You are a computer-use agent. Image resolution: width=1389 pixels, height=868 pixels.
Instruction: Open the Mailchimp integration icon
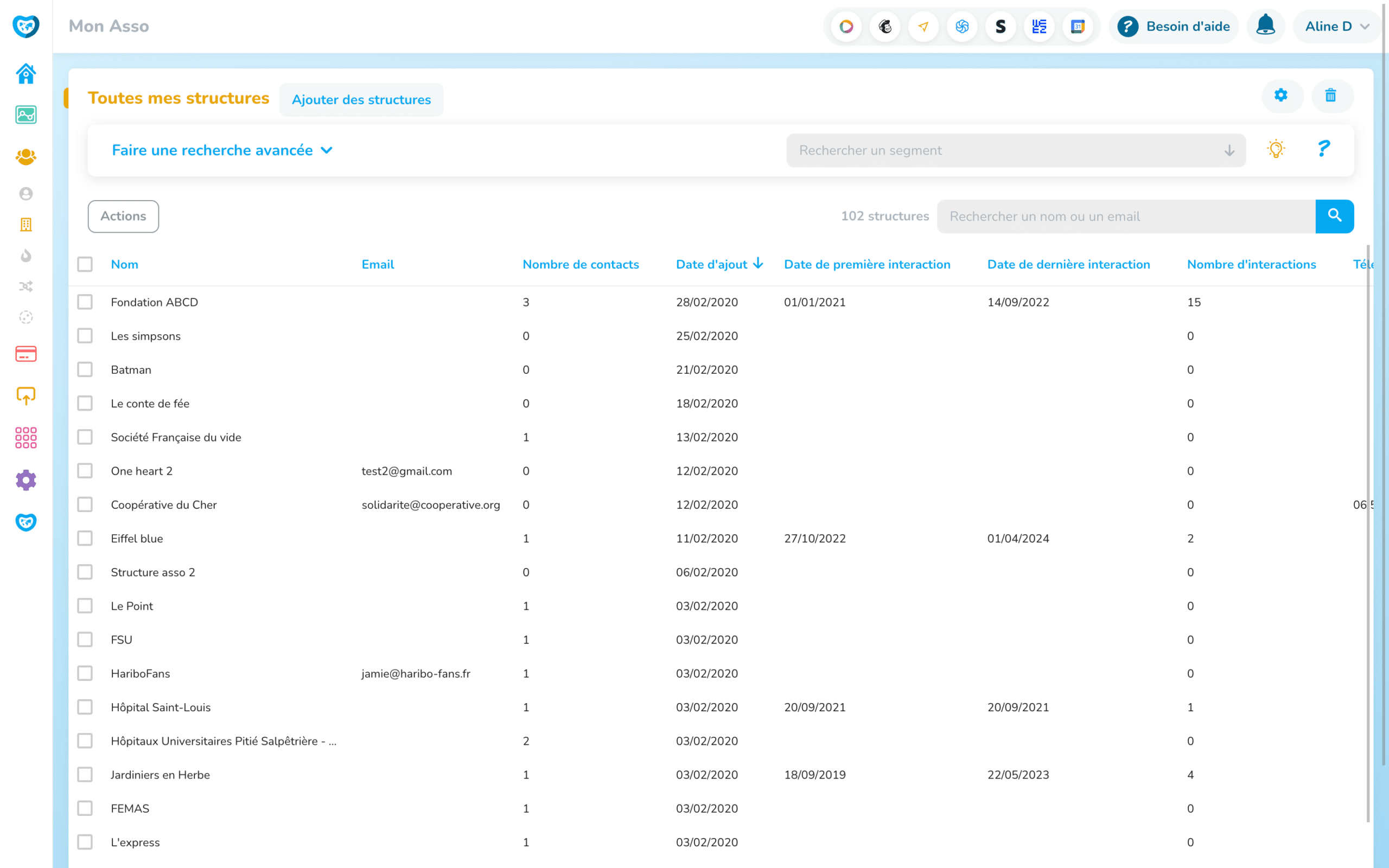click(885, 27)
